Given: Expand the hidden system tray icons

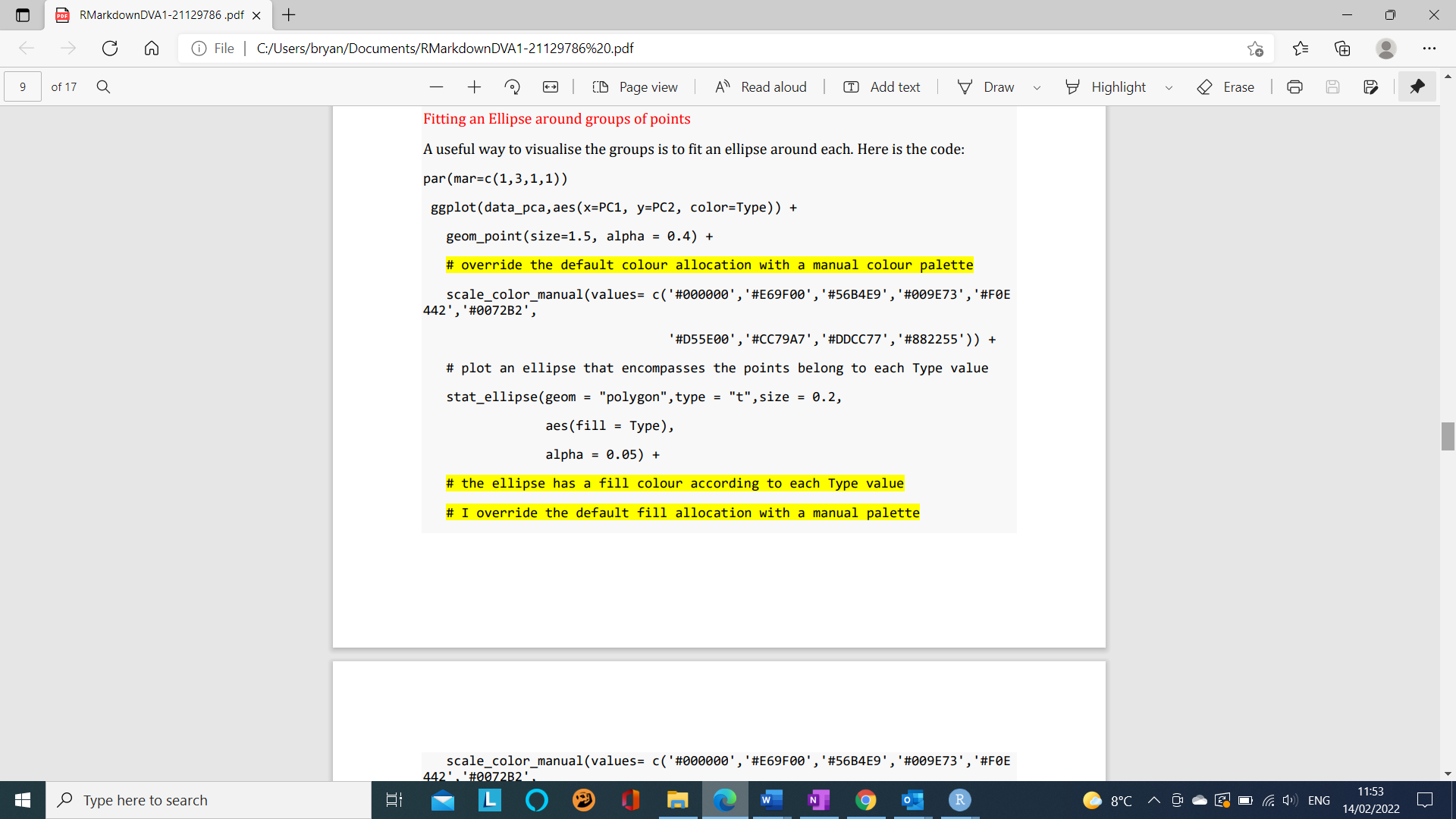Looking at the screenshot, I should (1153, 800).
